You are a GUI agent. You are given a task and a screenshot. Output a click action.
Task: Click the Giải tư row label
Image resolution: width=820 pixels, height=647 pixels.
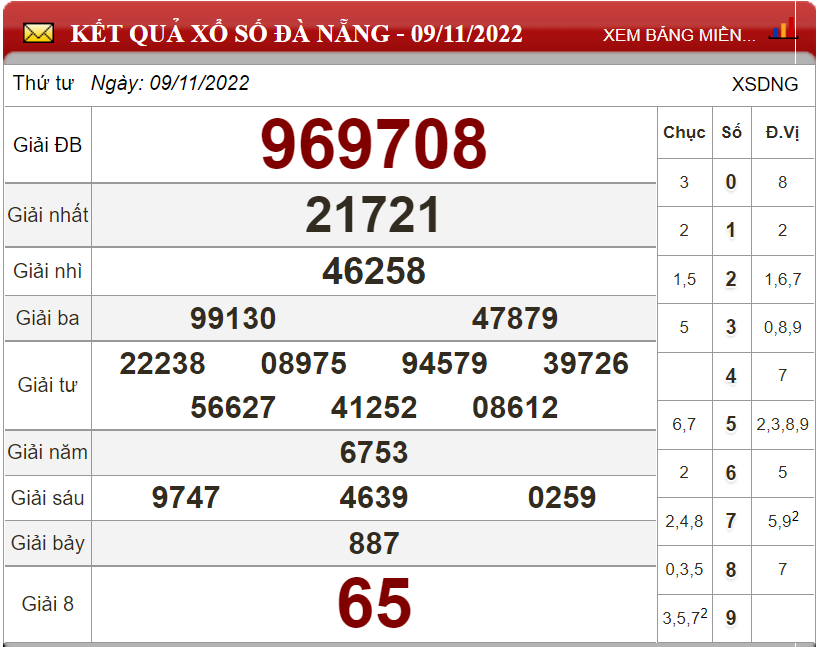[48, 385]
